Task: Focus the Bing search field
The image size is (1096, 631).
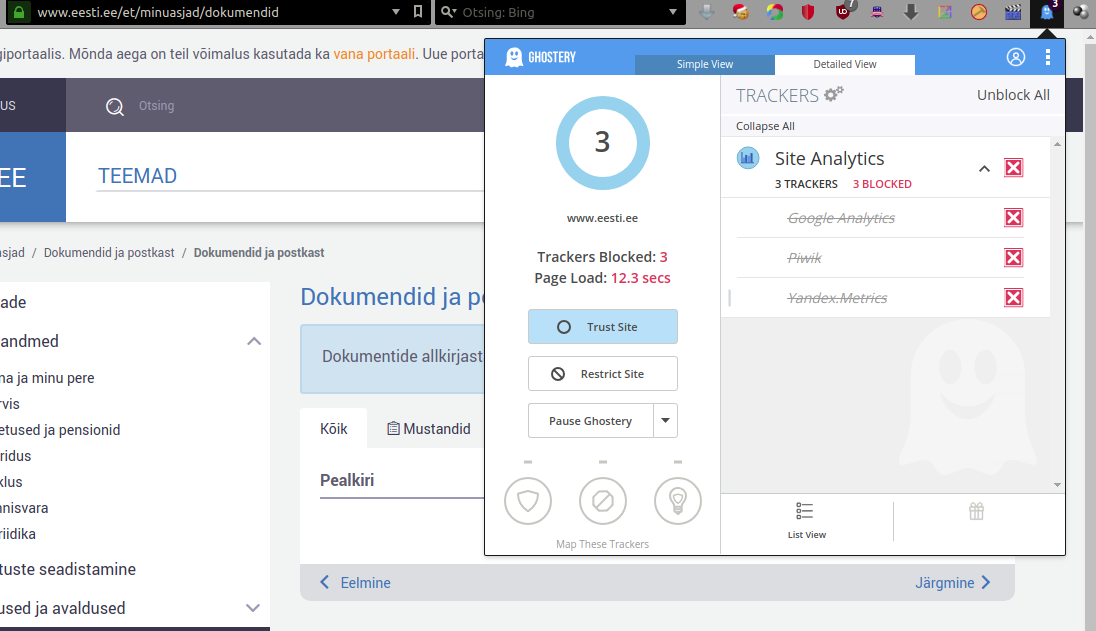Action: 561,12
